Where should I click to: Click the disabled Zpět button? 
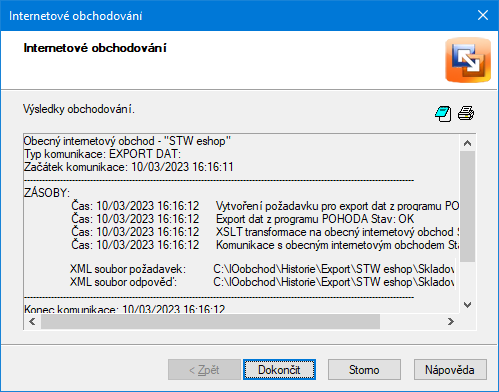click(204, 369)
